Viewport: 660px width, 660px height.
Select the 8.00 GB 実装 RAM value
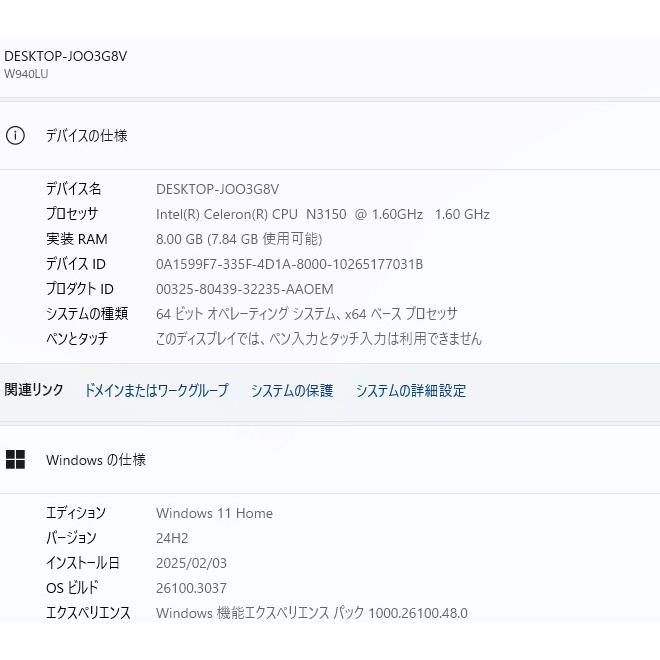coord(239,239)
